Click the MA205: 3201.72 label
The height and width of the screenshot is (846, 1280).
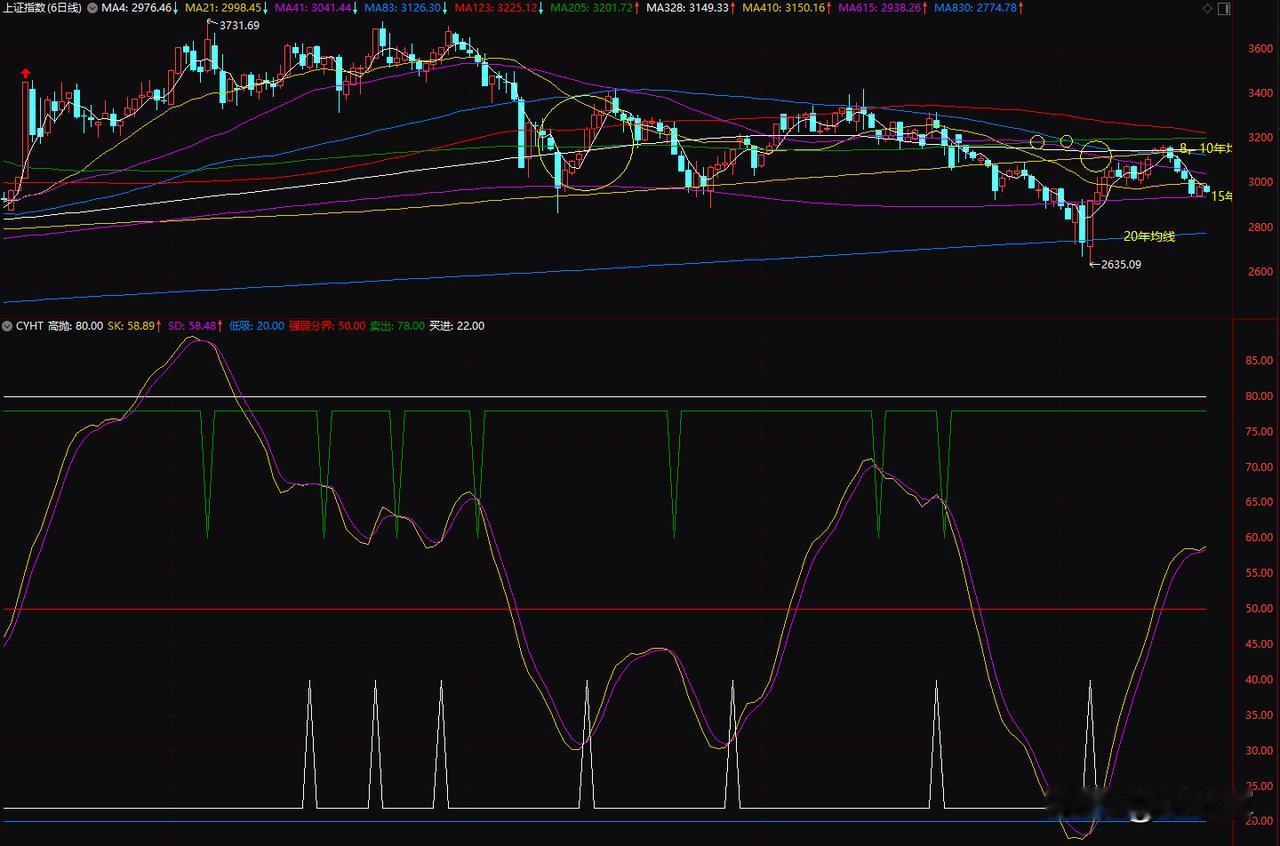click(x=594, y=8)
